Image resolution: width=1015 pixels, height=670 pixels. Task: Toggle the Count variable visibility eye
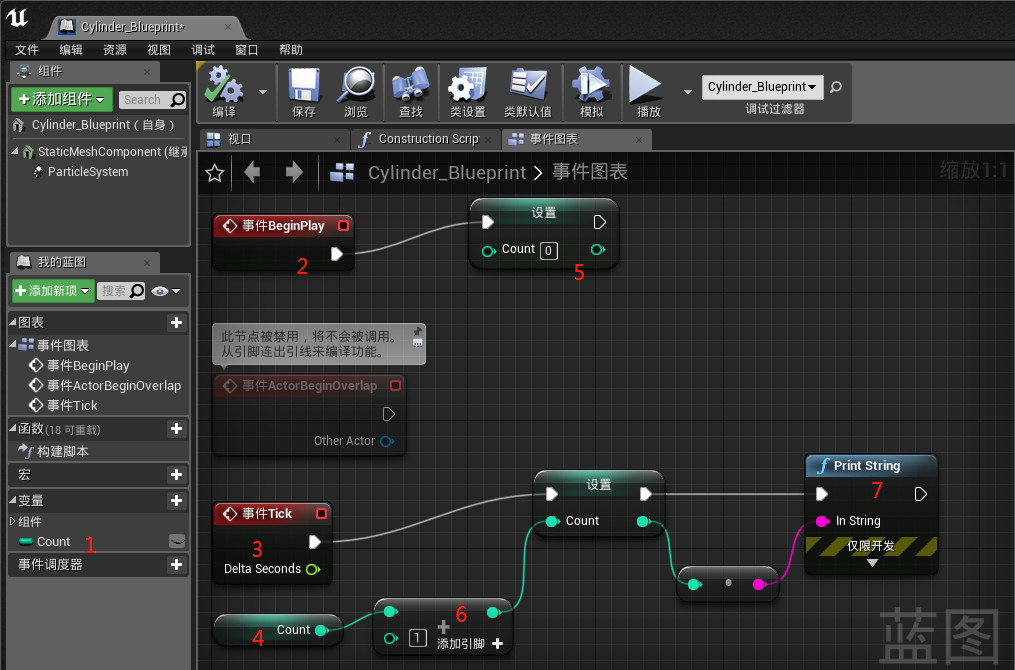click(x=177, y=541)
